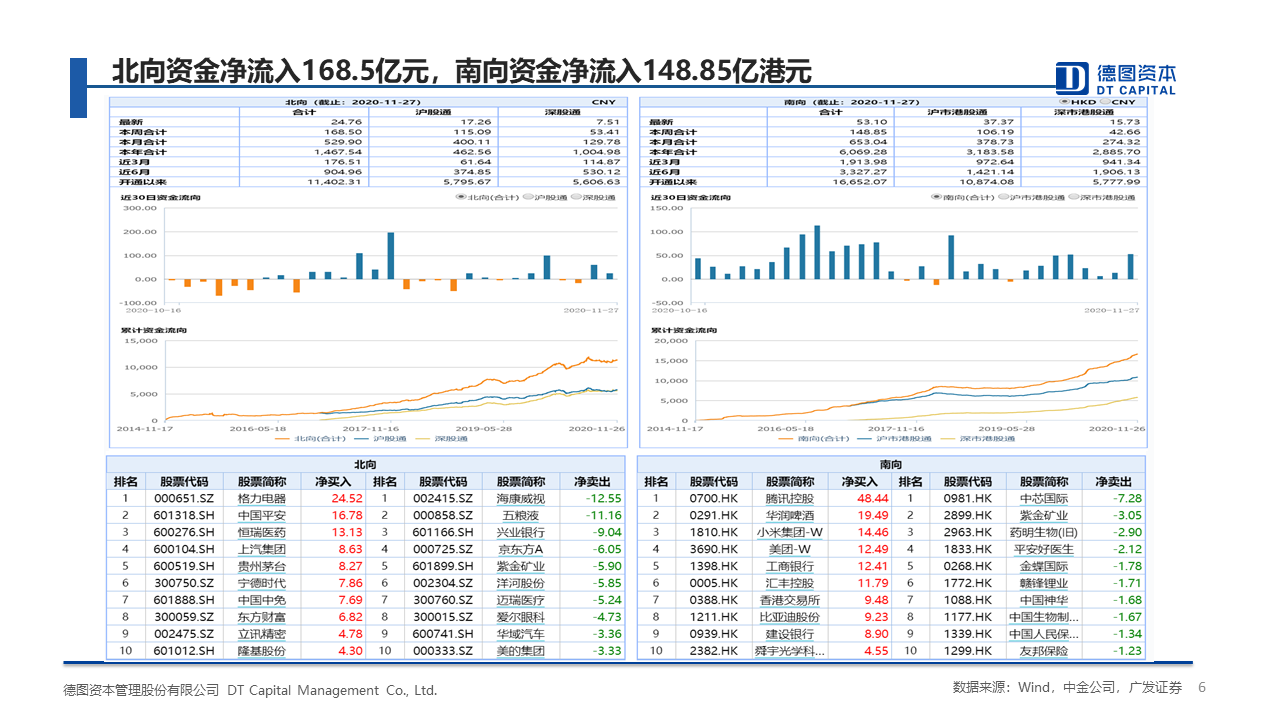Image resolution: width=1280 pixels, height=720 pixels.
Task: Click the stock name 宁德时代
Action: pyautogui.click(x=262, y=583)
